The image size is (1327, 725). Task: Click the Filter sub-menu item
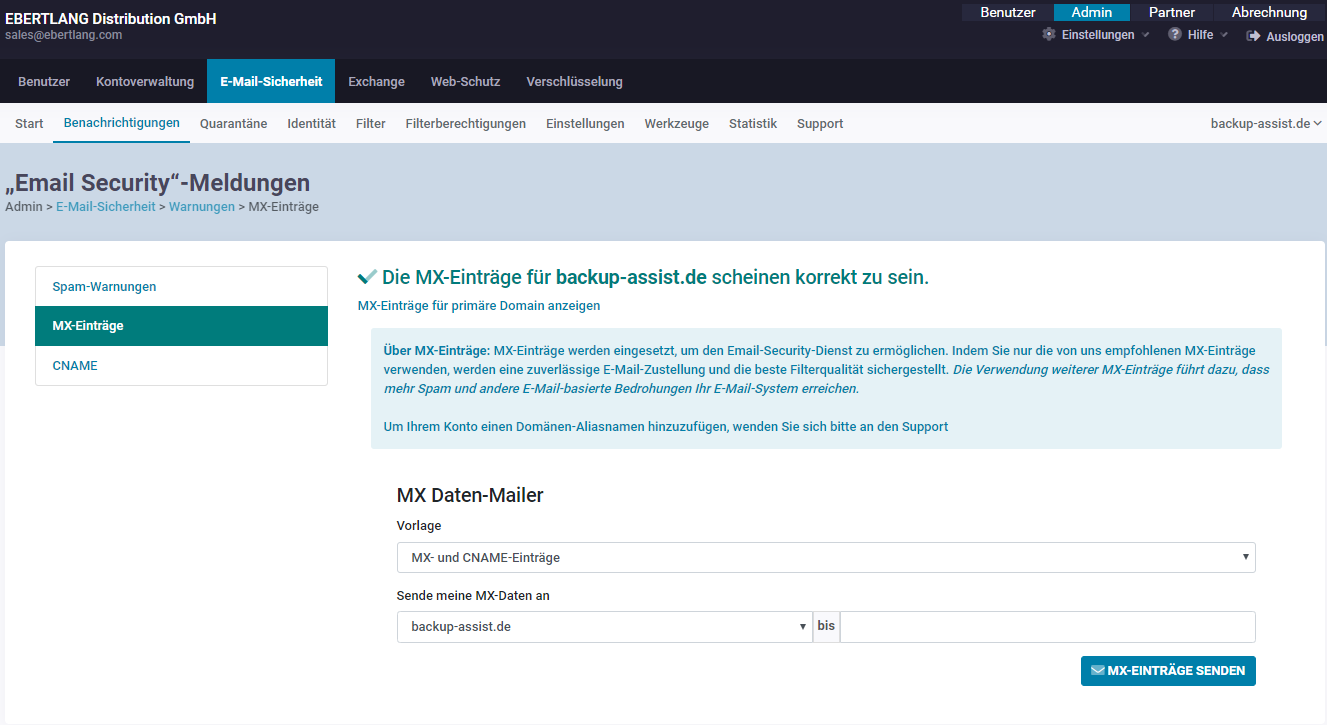point(371,124)
